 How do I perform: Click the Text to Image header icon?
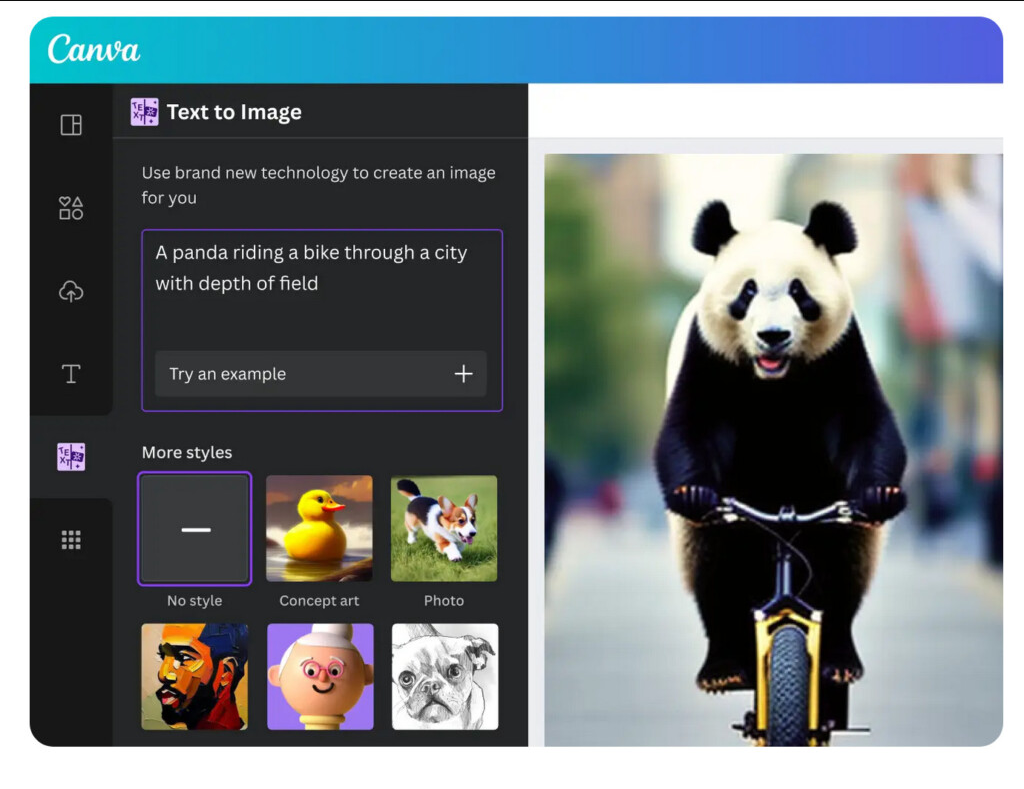click(144, 112)
